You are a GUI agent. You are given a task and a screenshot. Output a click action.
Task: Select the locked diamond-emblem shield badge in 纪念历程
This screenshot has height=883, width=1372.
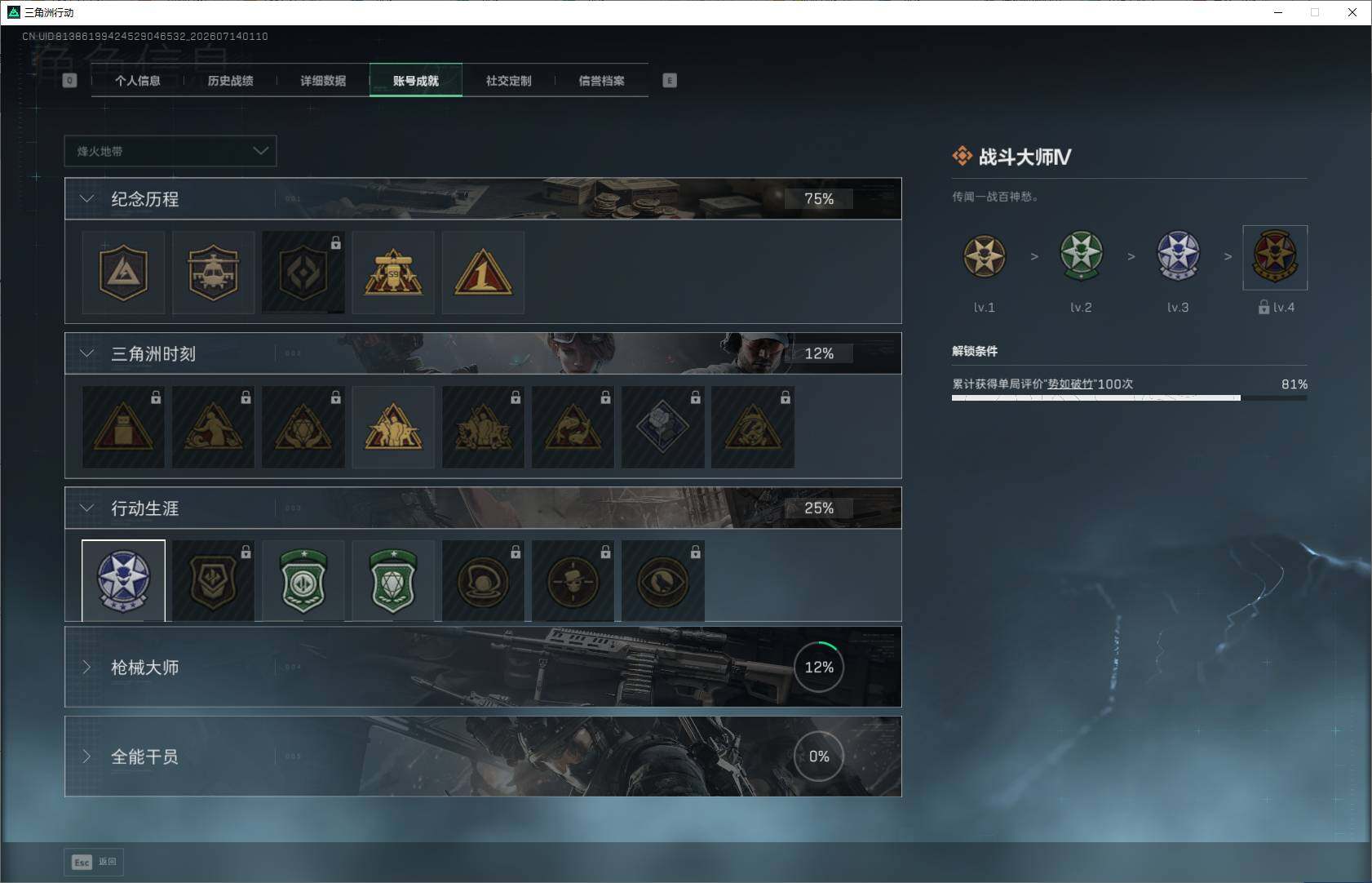coord(303,273)
